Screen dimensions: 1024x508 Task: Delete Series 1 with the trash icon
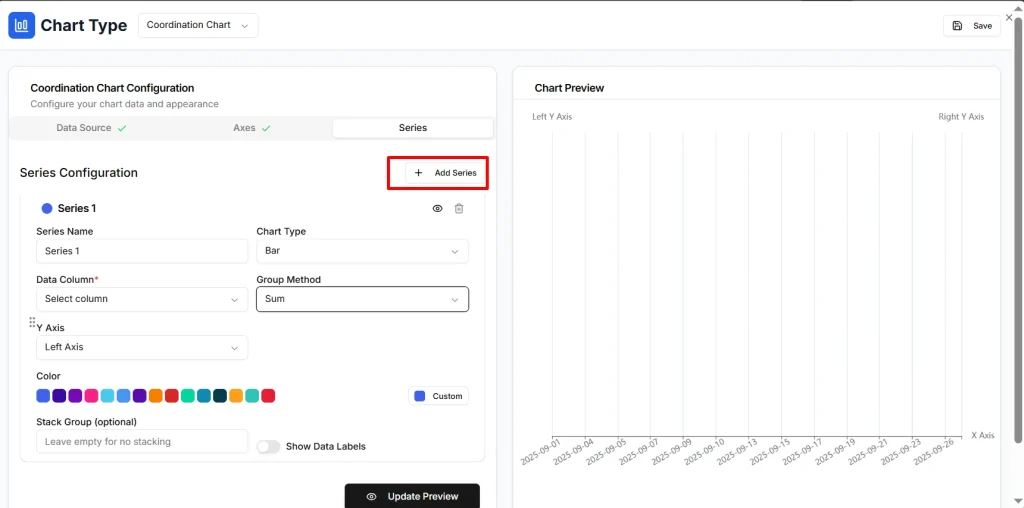tap(459, 208)
